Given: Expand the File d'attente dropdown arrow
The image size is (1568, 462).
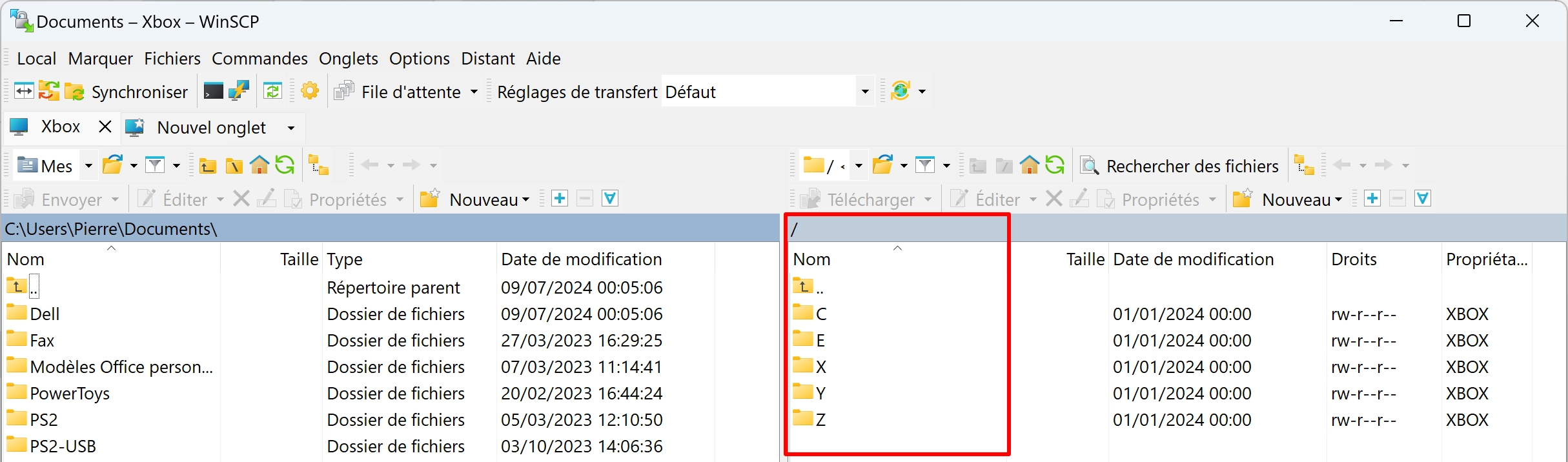Looking at the screenshot, I should [474, 92].
